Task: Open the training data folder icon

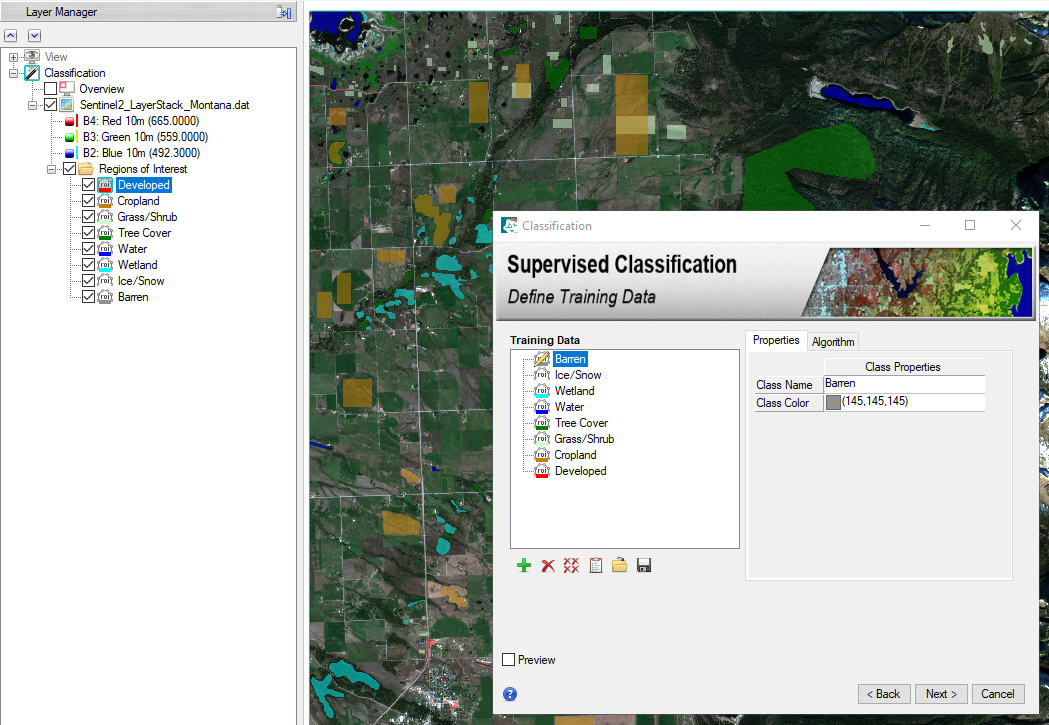Action: (620, 566)
